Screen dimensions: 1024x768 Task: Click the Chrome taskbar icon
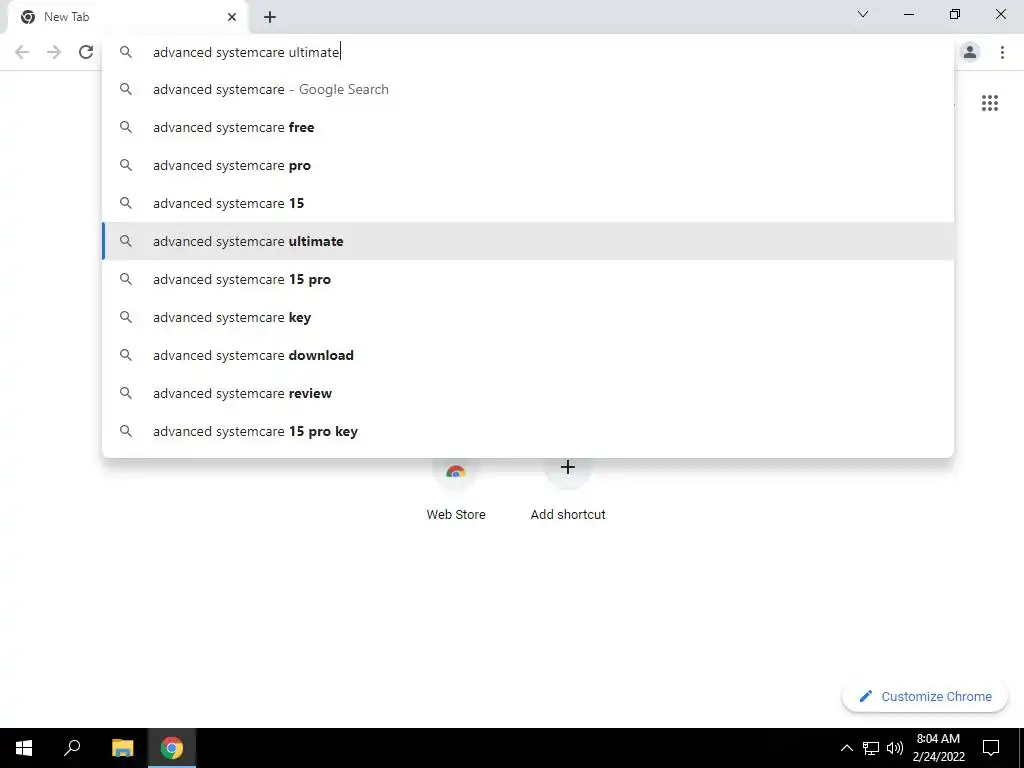(172, 748)
